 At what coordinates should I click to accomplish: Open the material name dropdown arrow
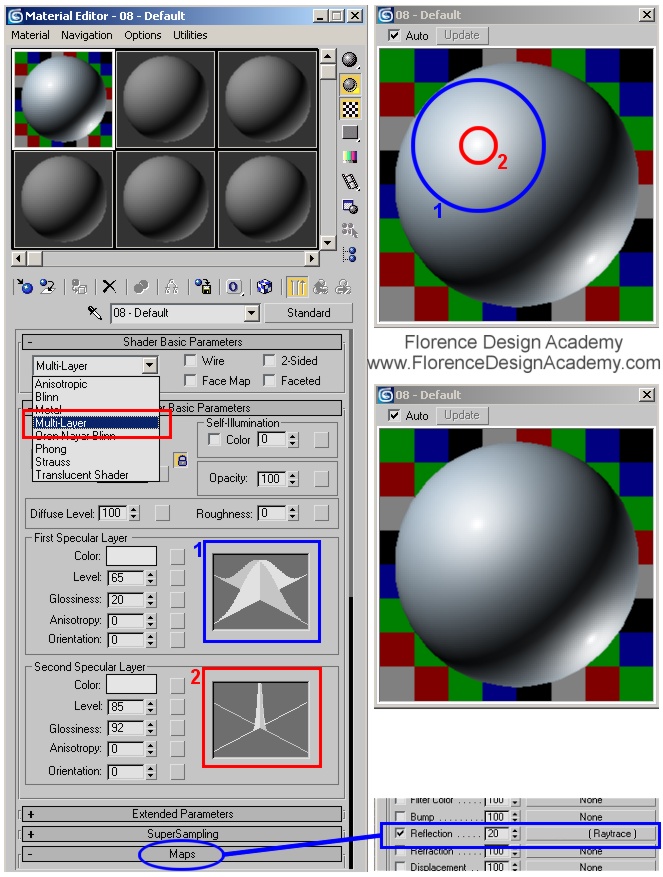pyautogui.click(x=250, y=313)
